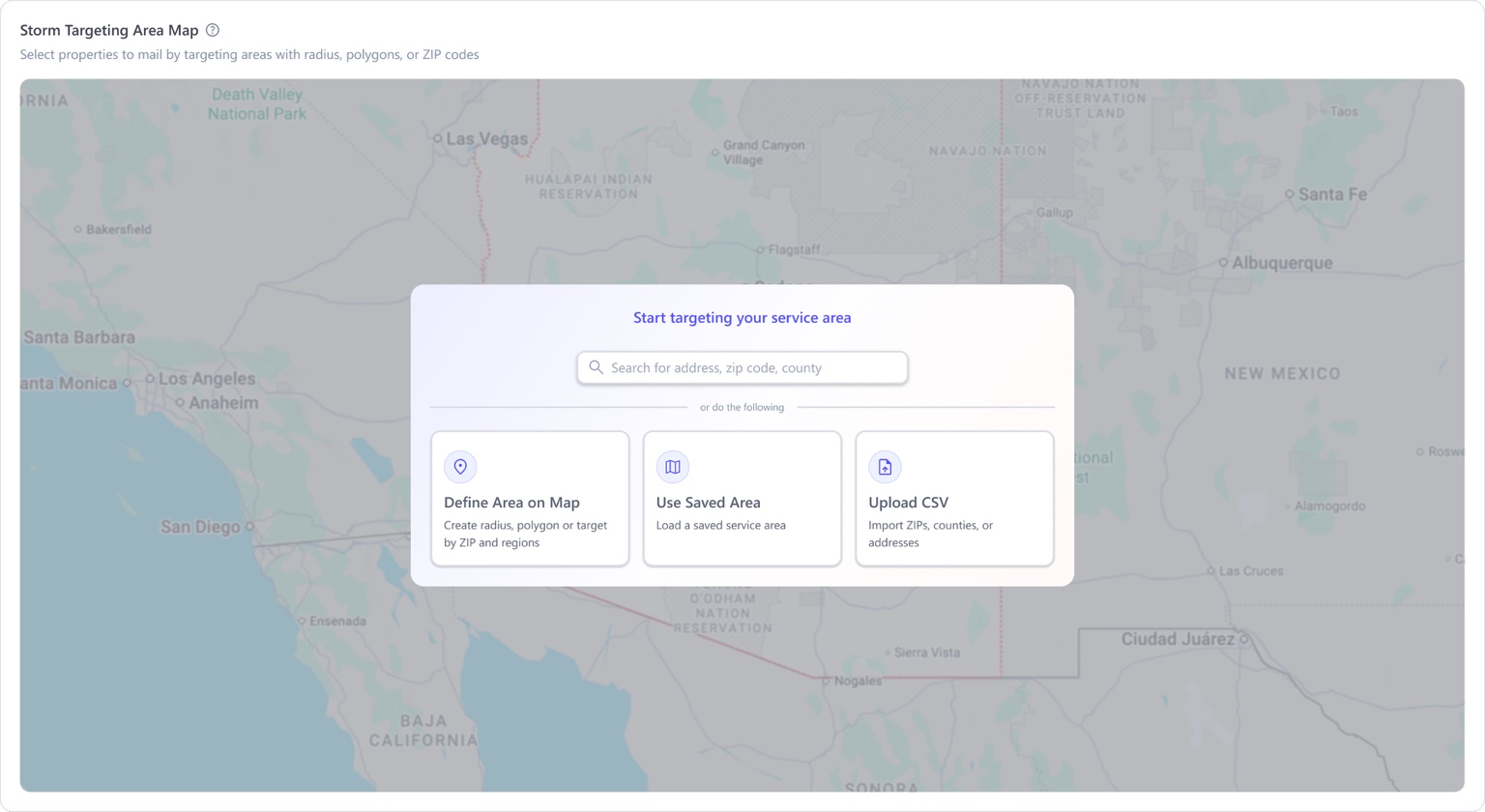Image resolution: width=1485 pixels, height=812 pixels.
Task: Open the Define Area on Map option
Action: coord(530,499)
